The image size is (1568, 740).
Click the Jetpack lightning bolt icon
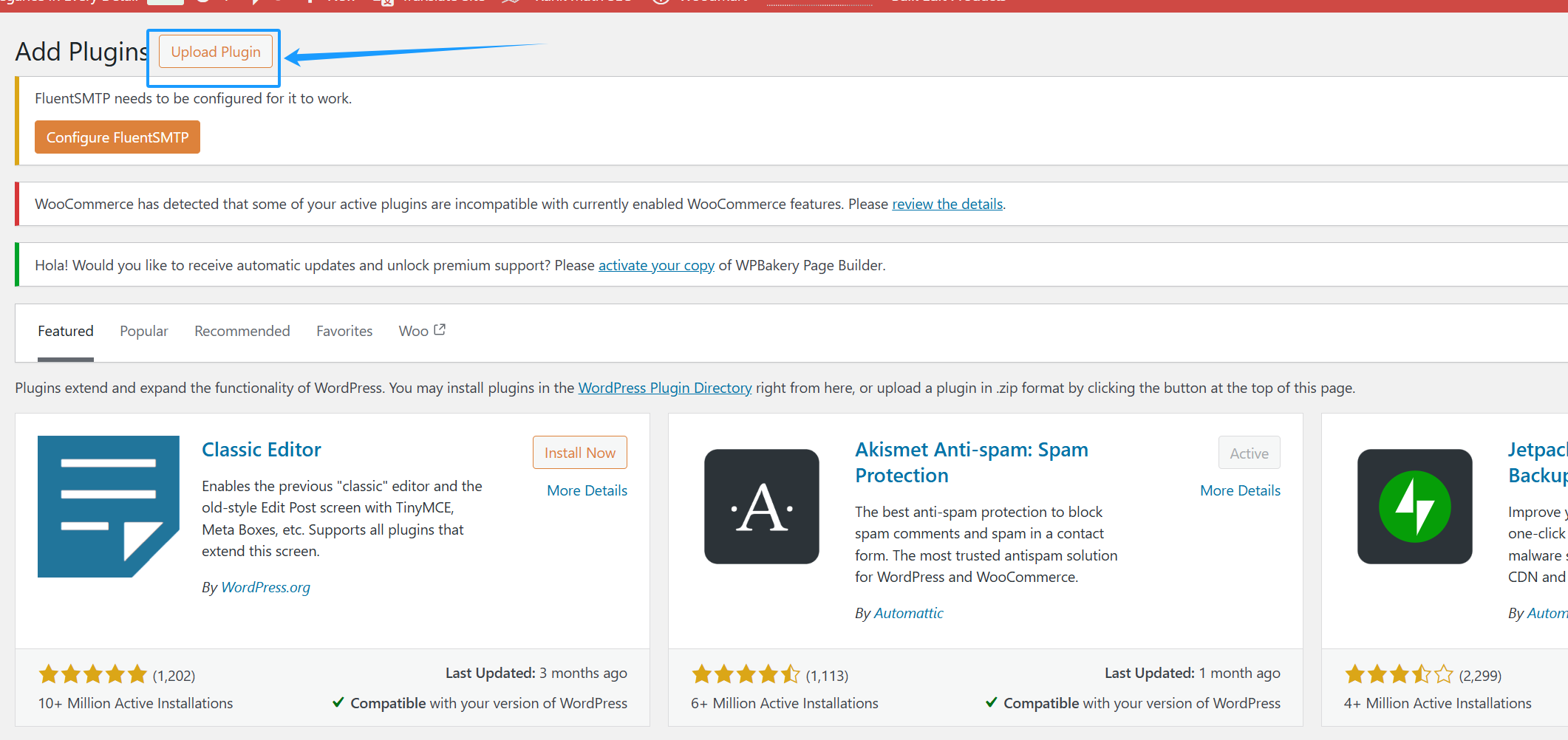[1414, 507]
